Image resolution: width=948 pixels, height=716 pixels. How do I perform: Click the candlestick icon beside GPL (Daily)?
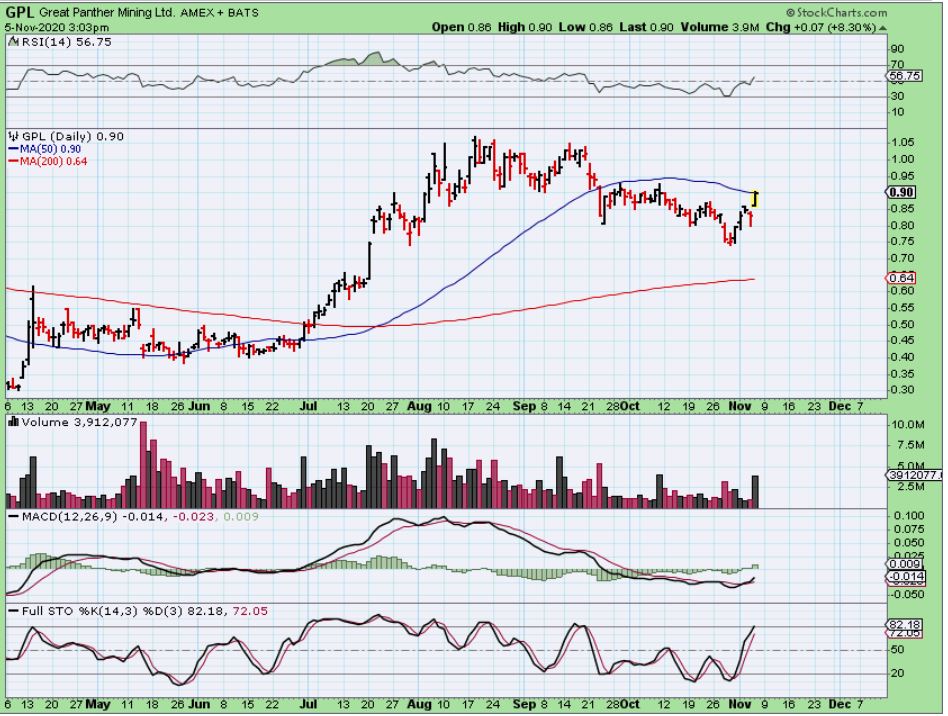coord(14,137)
